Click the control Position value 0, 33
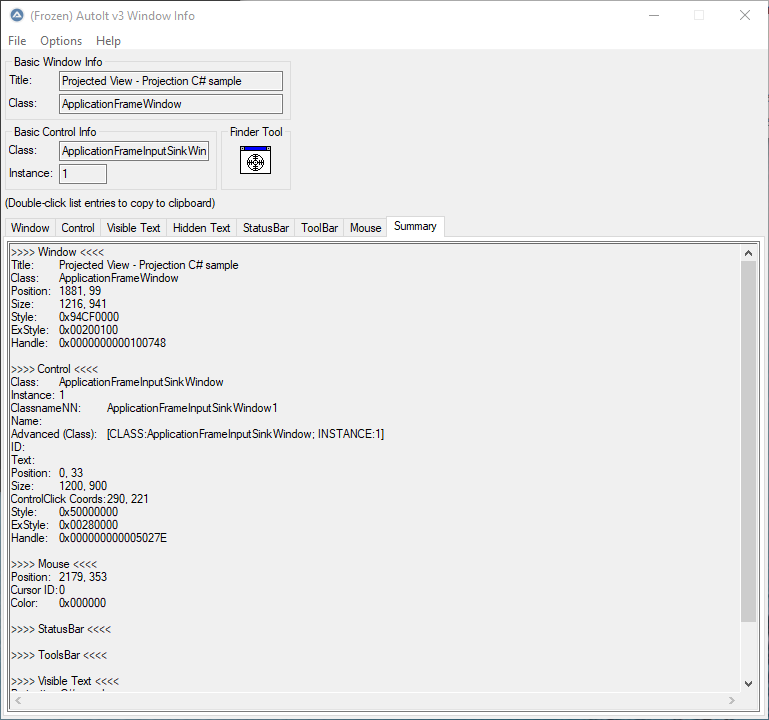This screenshot has height=720, width=769. click(71, 473)
